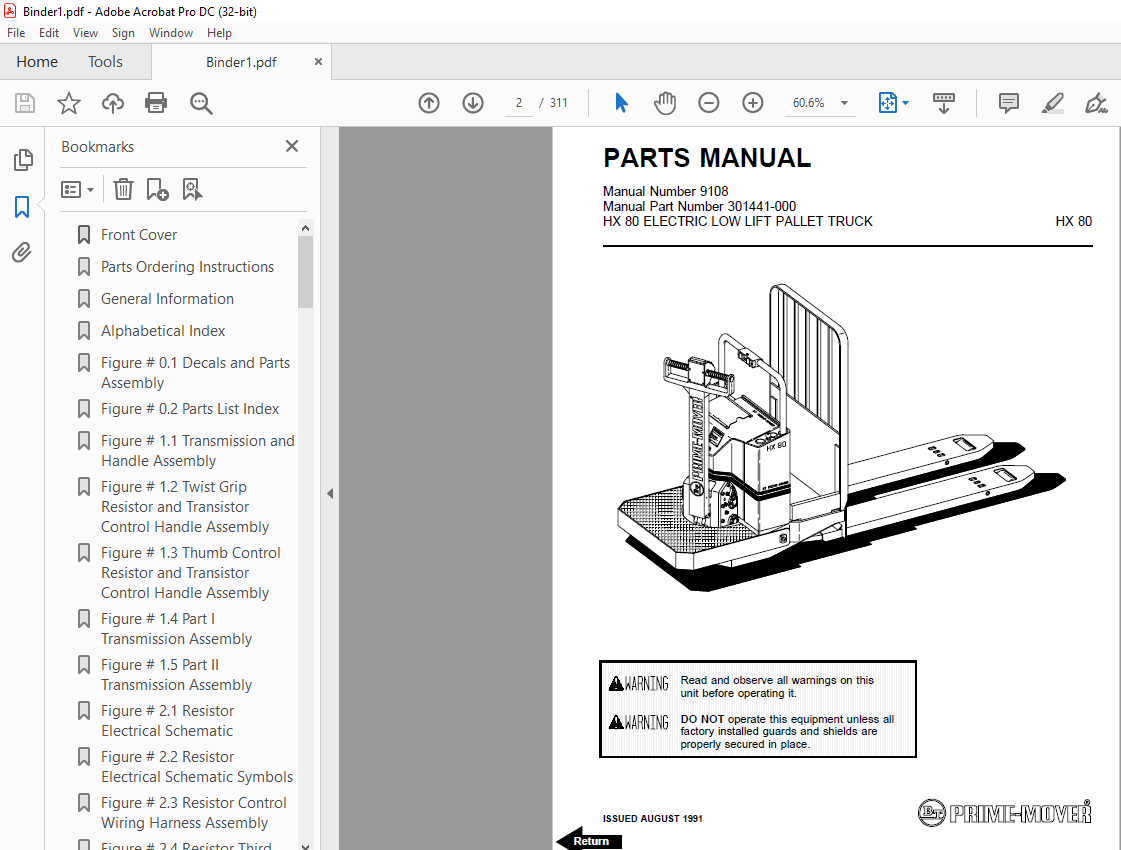Open the Attachments paperclip panel
The height and width of the screenshot is (850, 1121).
[x=22, y=252]
